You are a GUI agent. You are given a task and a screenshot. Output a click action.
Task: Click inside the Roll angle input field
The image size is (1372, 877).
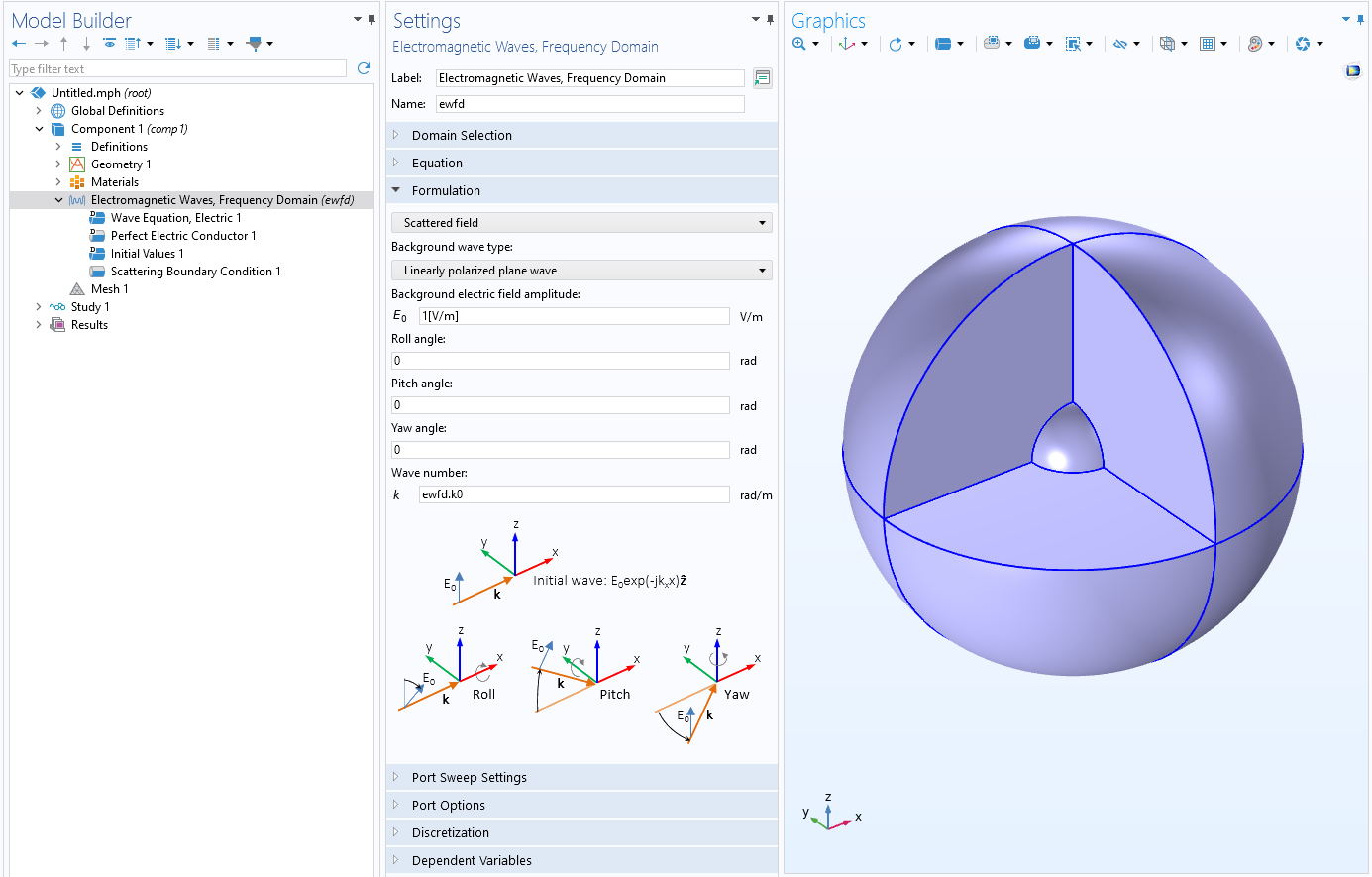tap(560, 360)
